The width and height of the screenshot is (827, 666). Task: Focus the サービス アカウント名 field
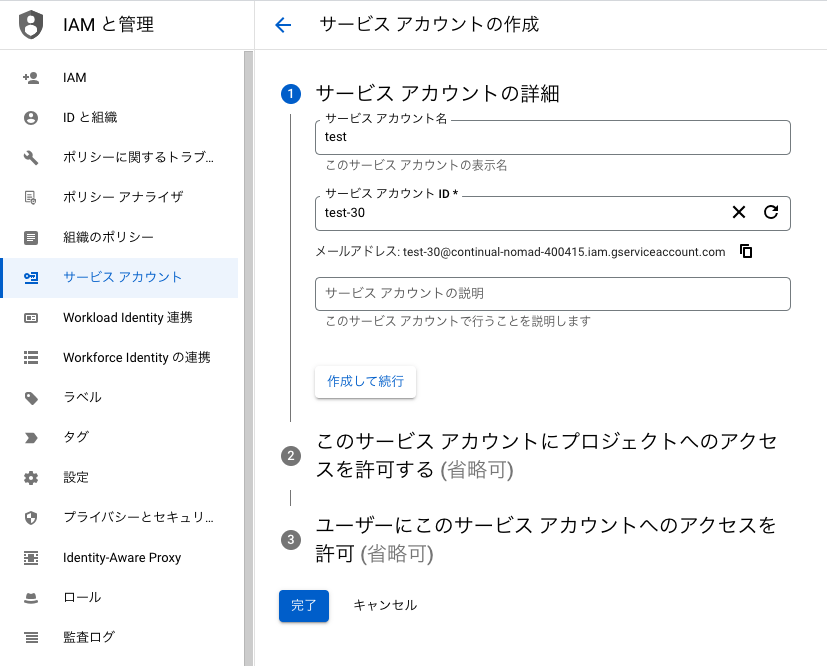point(553,137)
